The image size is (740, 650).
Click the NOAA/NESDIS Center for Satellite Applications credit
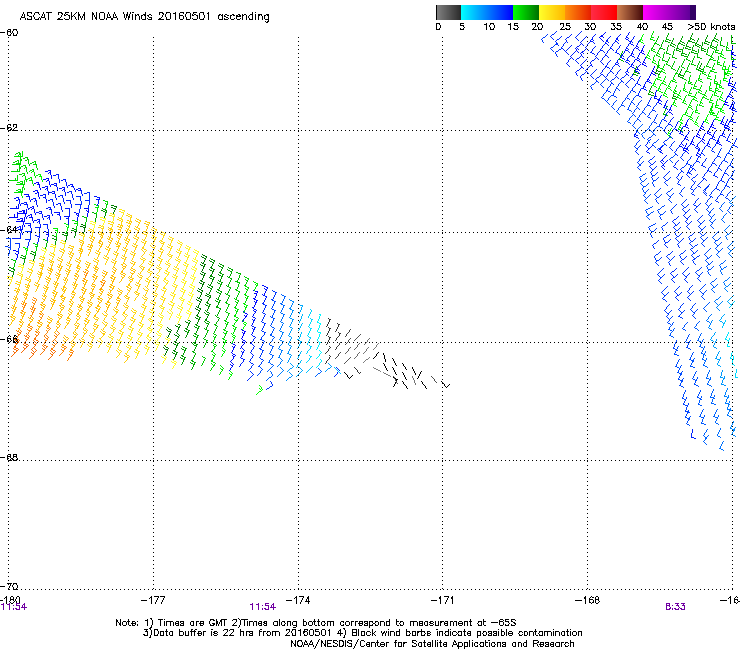[432, 644]
